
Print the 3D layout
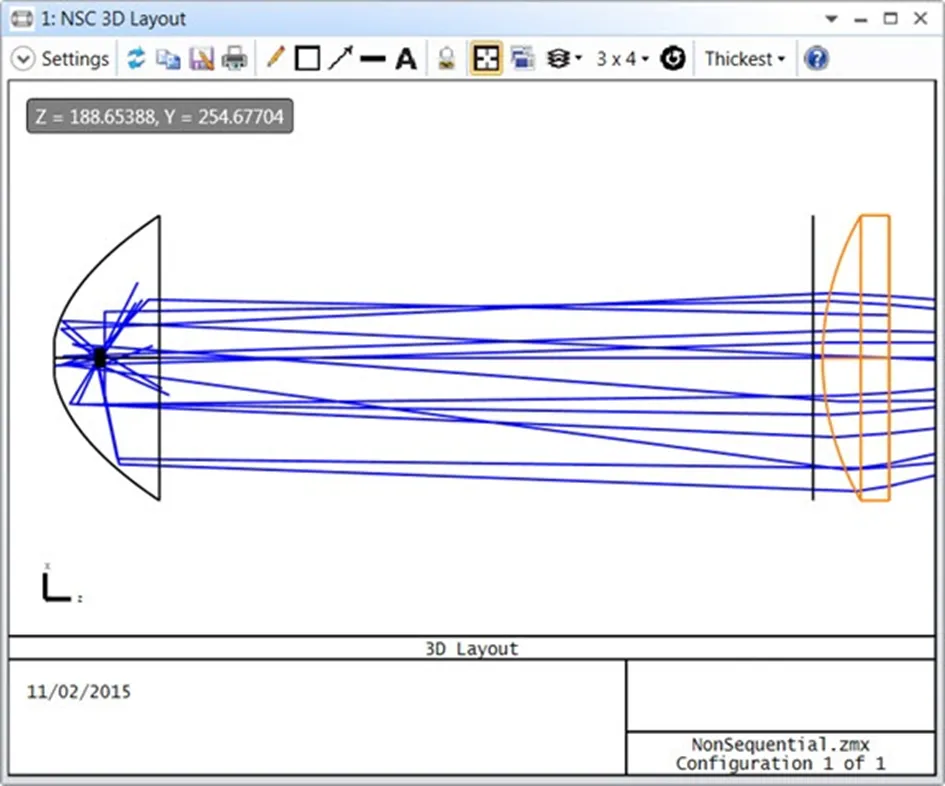point(234,59)
